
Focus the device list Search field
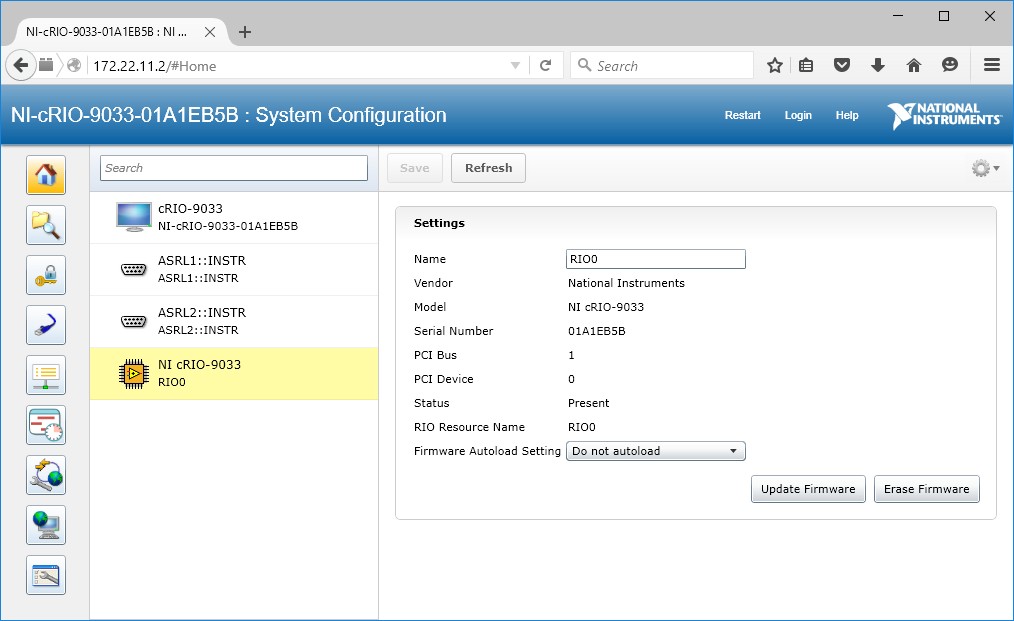234,168
